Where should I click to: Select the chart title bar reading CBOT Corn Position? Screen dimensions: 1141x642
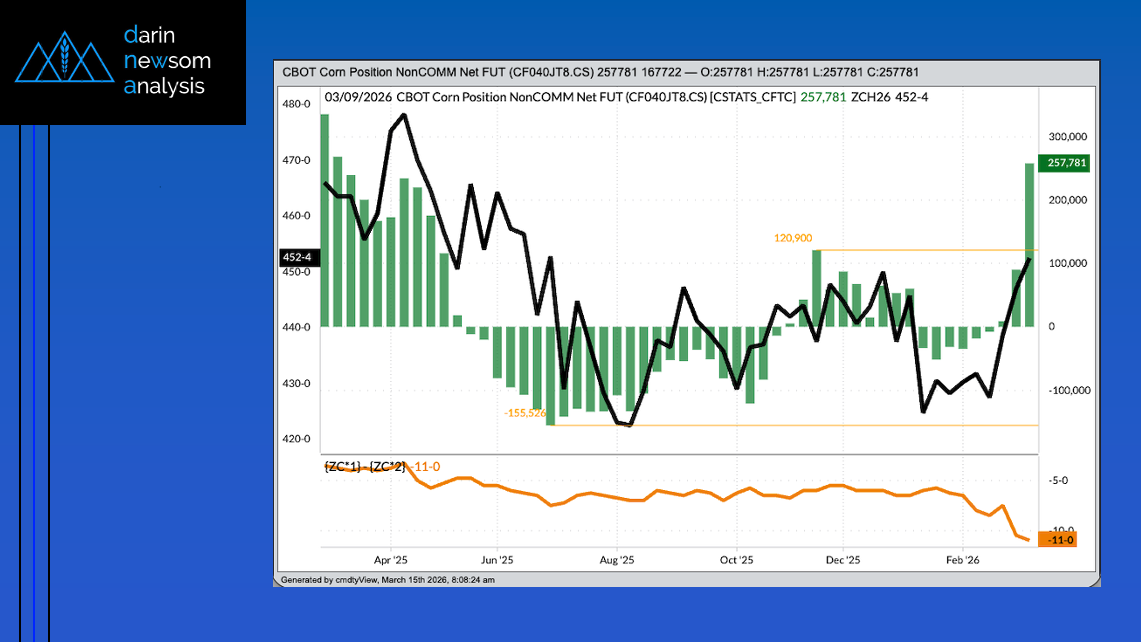click(600, 72)
